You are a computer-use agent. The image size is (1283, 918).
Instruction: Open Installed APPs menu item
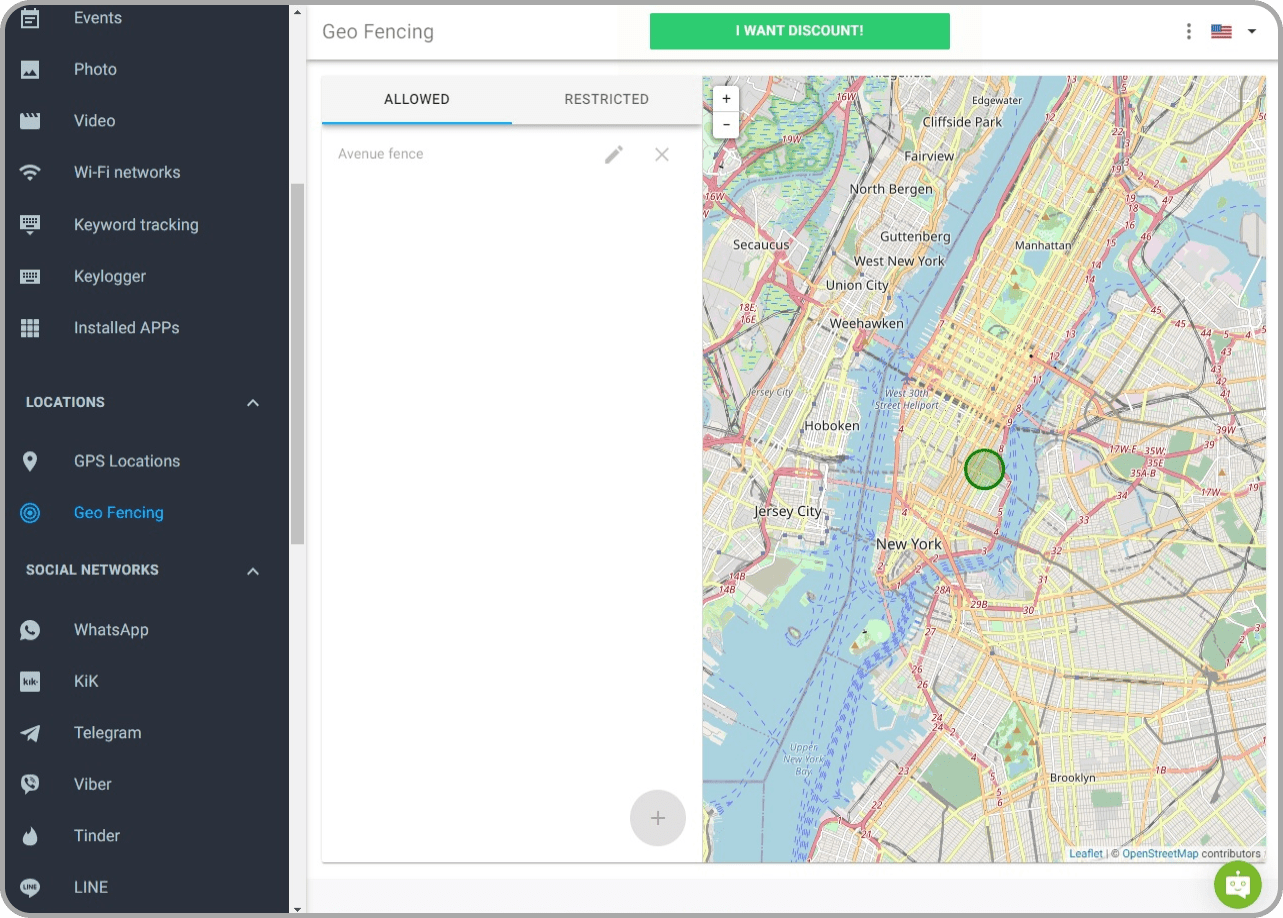[x=127, y=328]
